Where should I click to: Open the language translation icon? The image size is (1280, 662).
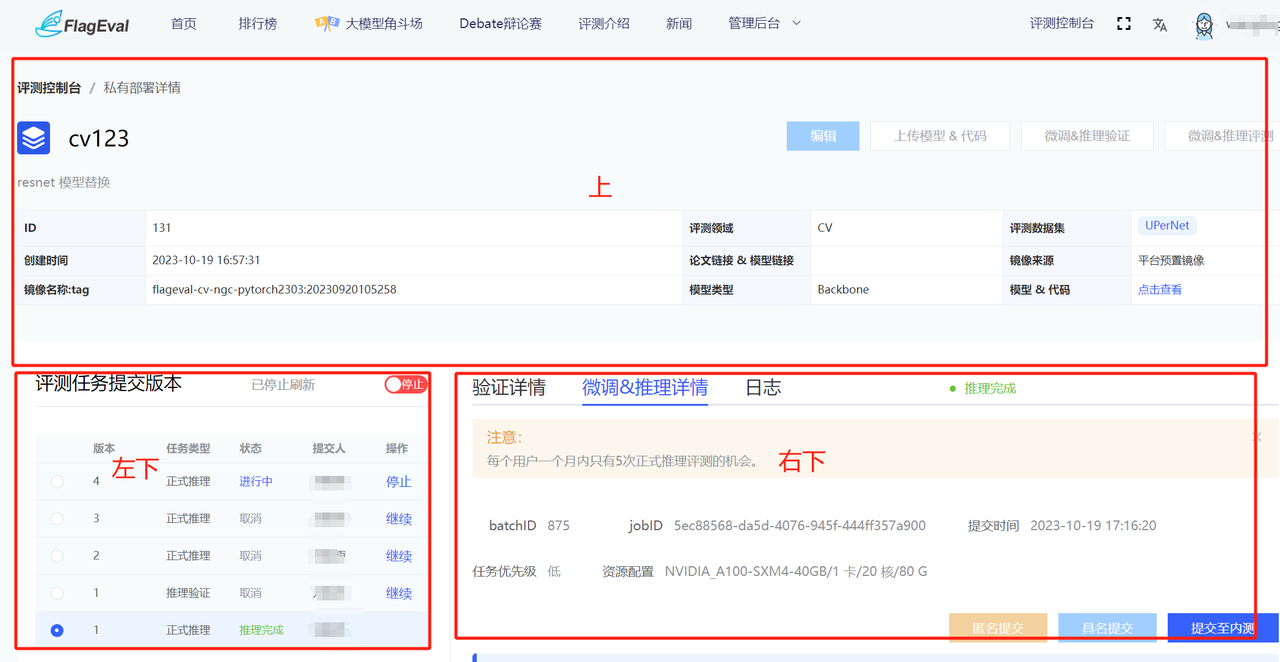[x=1160, y=25]
